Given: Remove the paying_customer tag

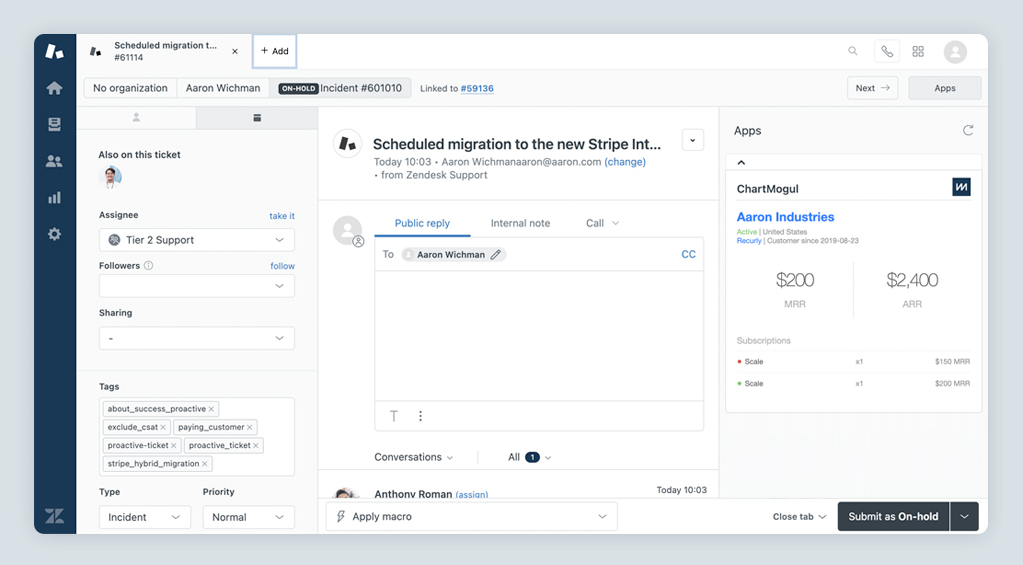Looking at the screenshot, I should [x=249, y=427].
